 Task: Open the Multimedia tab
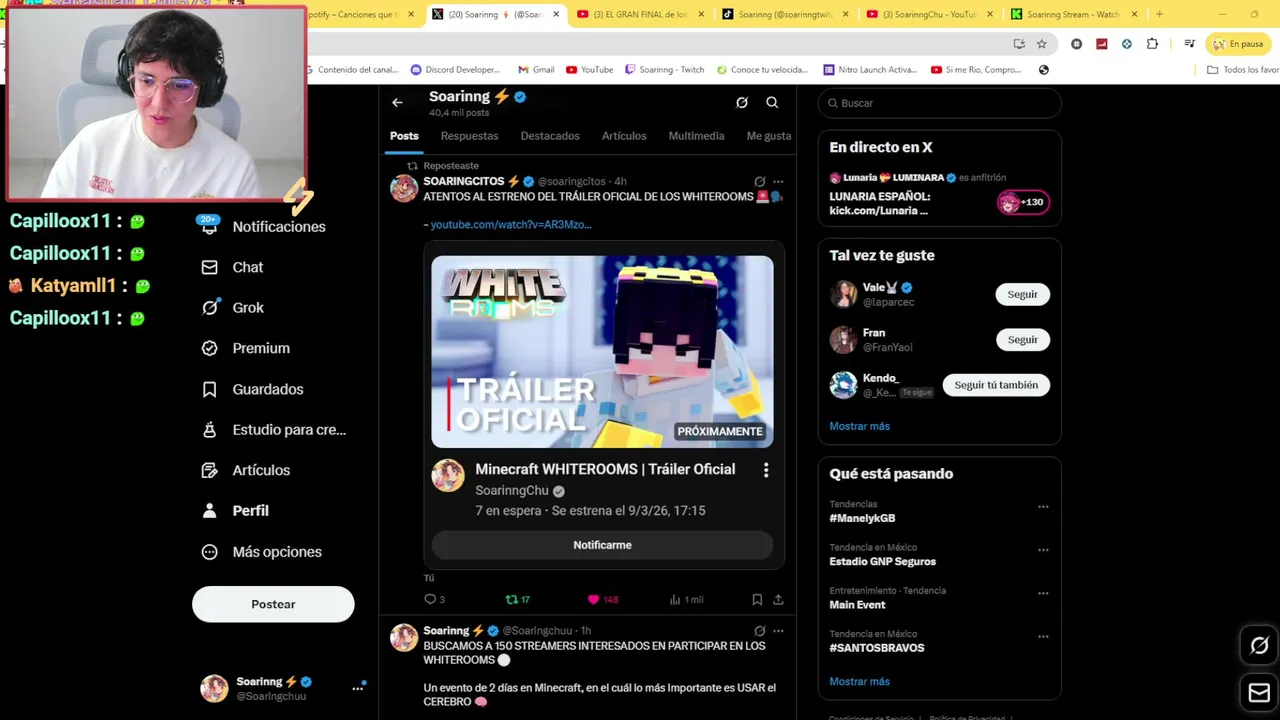pos(696,136)
